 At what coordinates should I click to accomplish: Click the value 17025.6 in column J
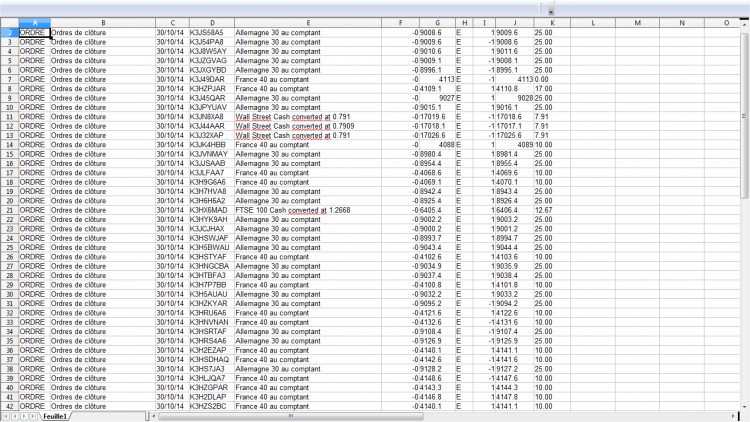click(515, 135)
